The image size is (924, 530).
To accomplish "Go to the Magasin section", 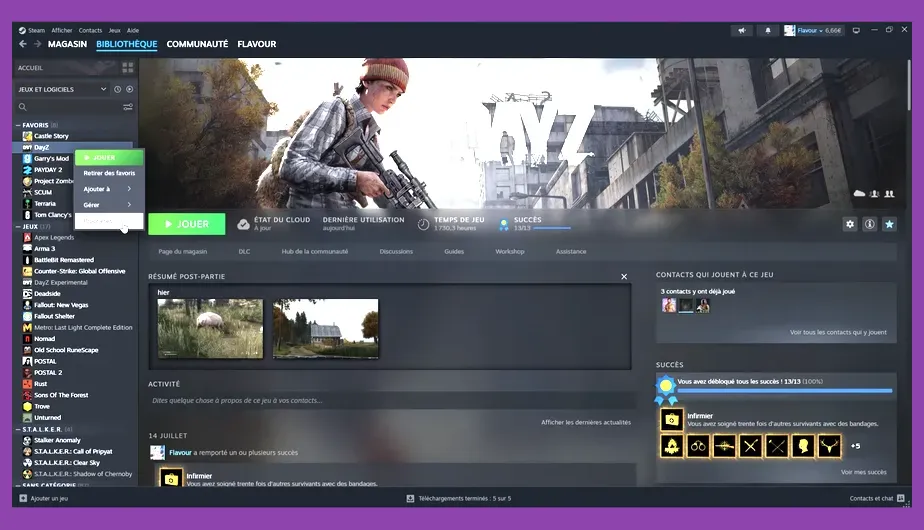I will 67,44.
